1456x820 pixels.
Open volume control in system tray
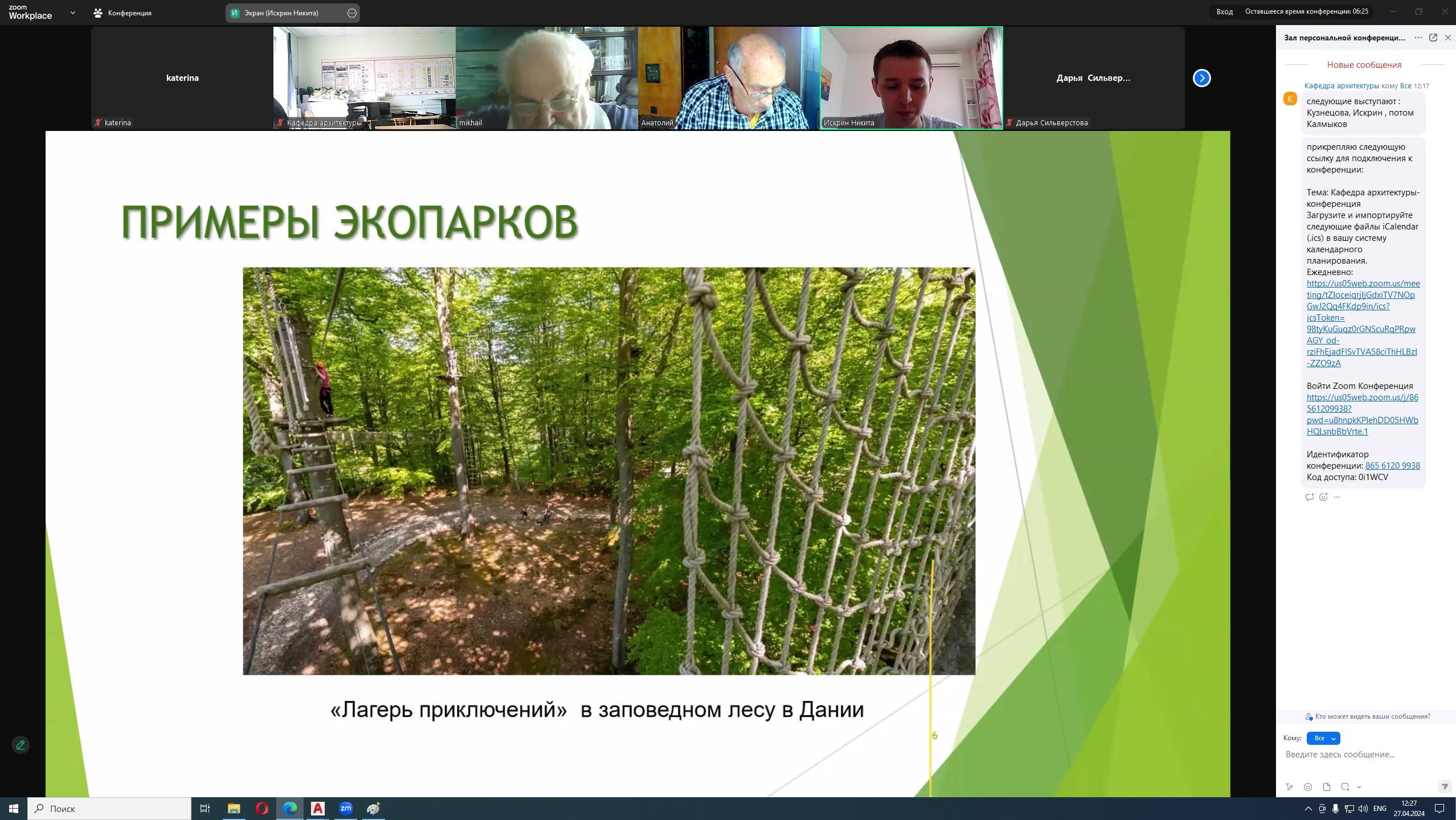1363,809
